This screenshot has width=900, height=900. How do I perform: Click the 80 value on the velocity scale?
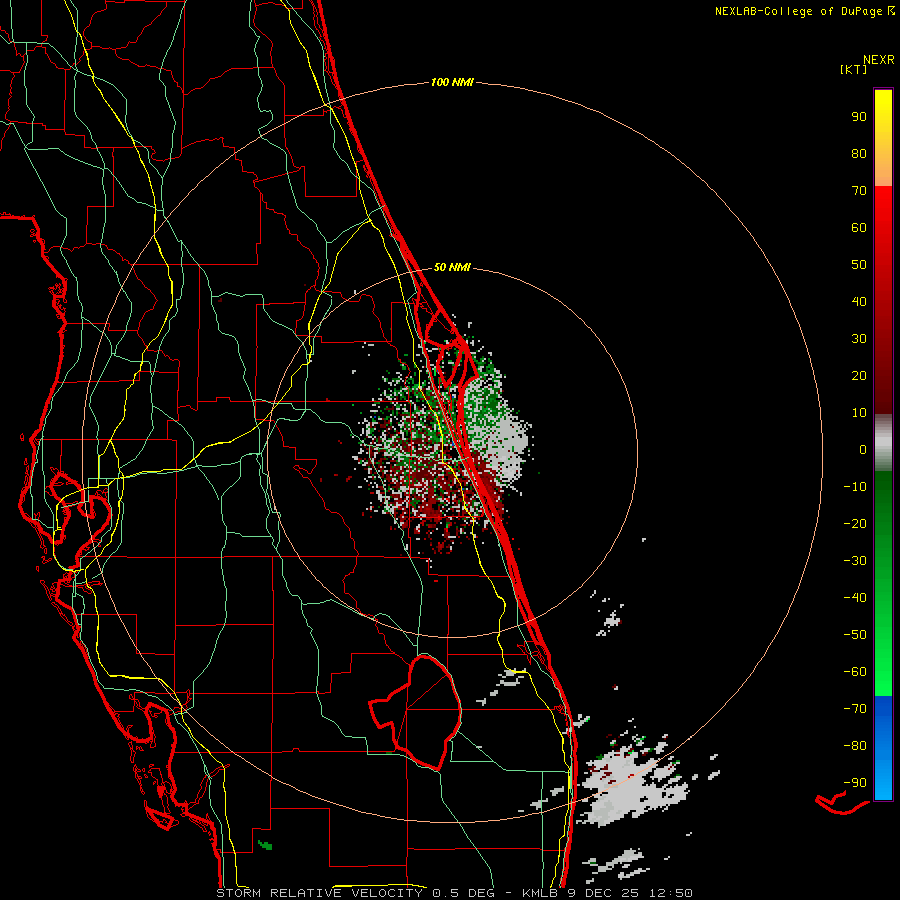859,154
